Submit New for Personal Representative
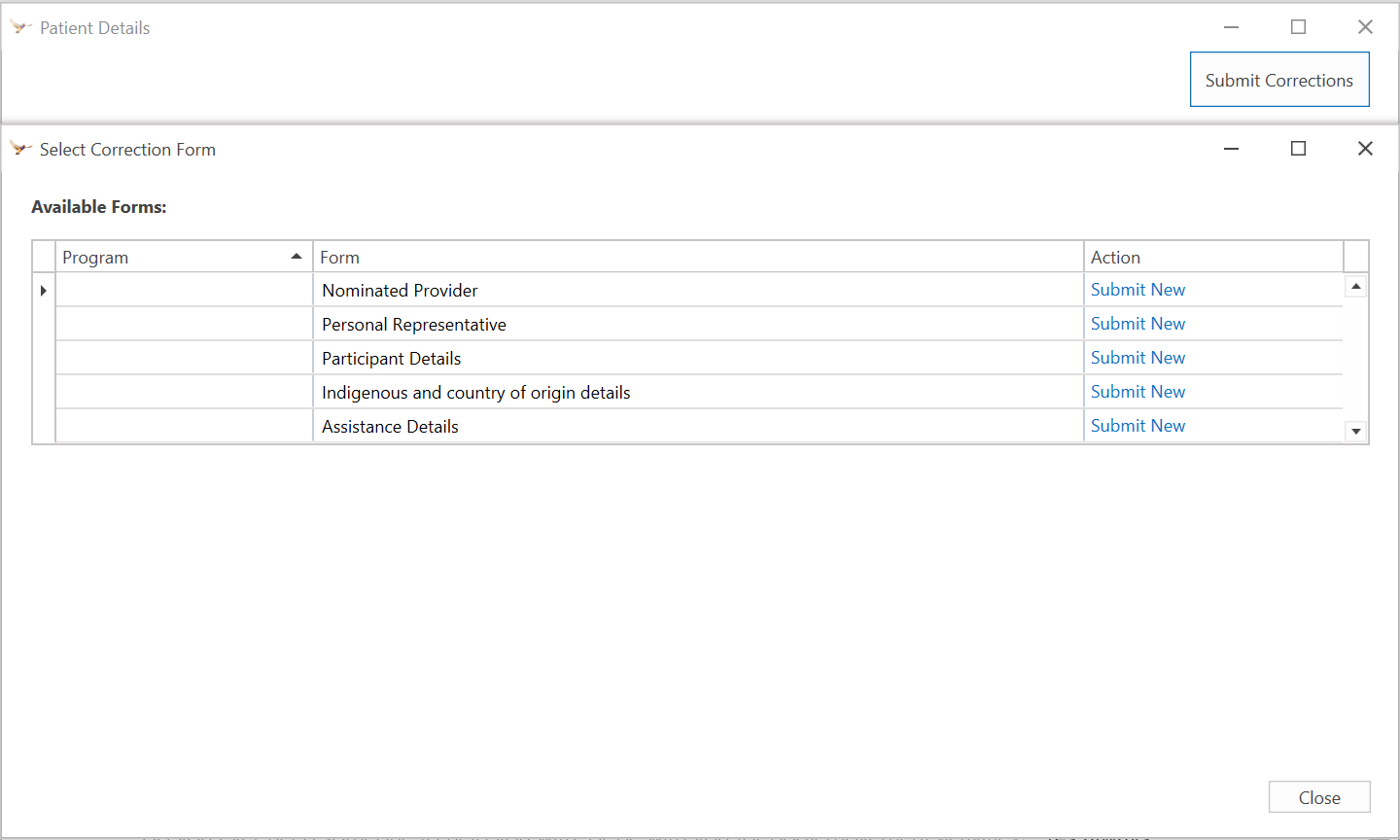The width and height of the screenshot is (1400, 840). point(1137,324)
